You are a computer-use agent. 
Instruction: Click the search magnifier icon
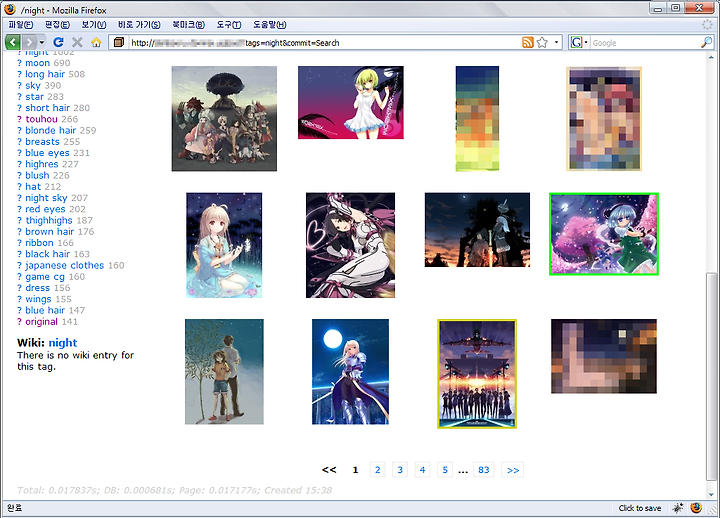click(x=706, y=43)
